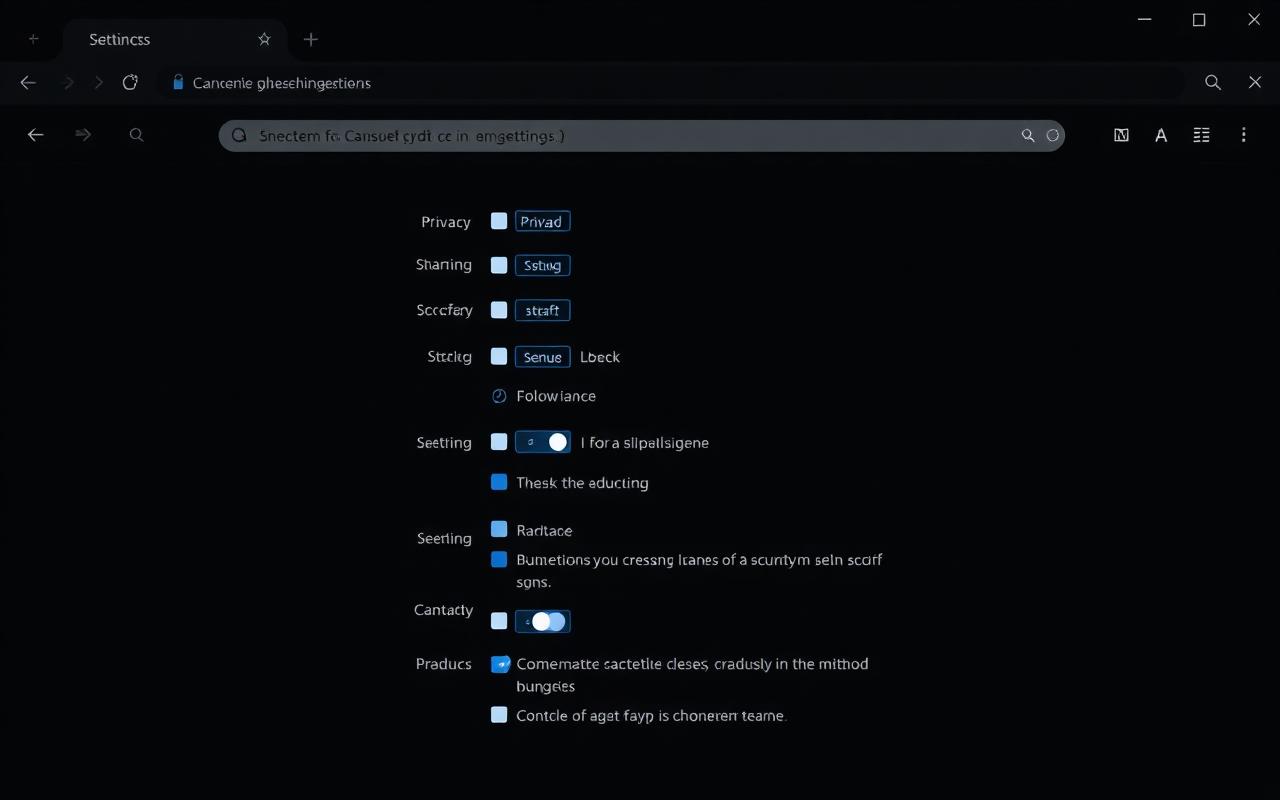Click the font 'A' icon in toolbar
Viewport: 1280px width, 800px height.
(x=1161, y=135)
